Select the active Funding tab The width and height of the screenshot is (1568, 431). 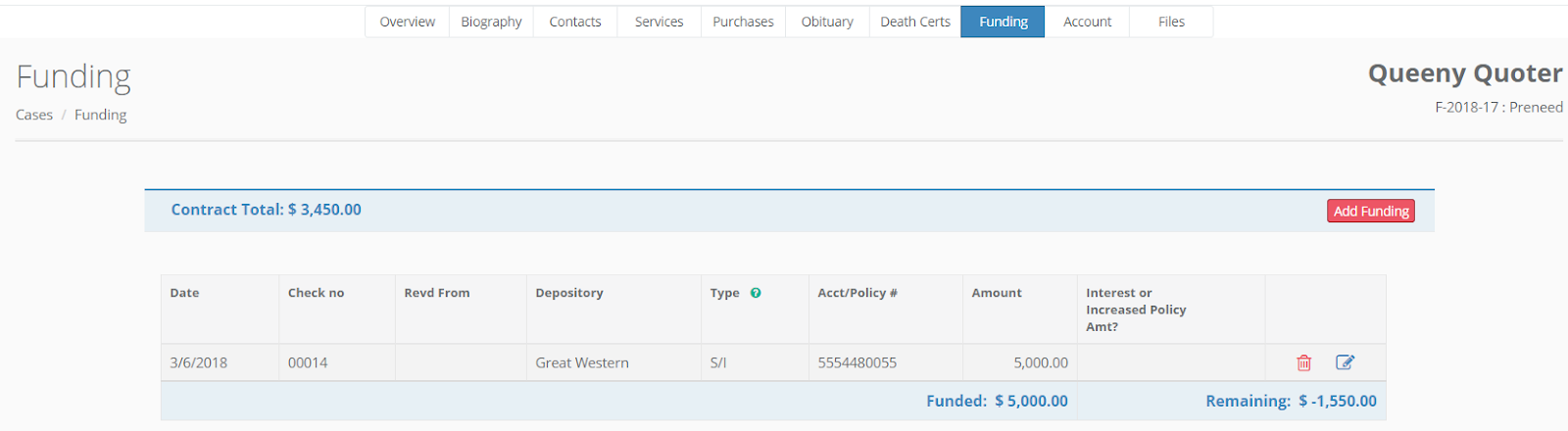tap(1003, 22)
